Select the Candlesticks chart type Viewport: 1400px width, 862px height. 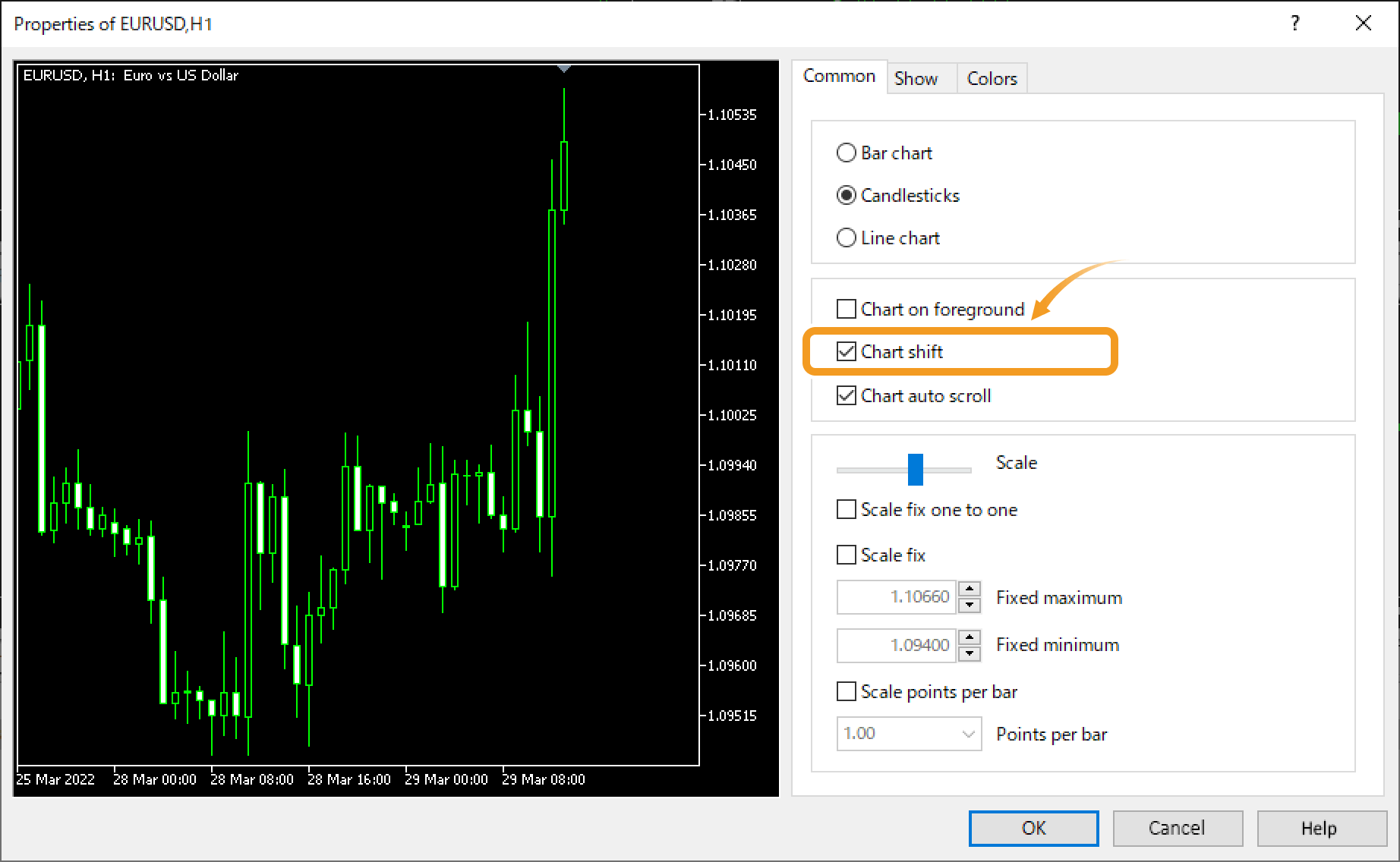click(846, 195)
